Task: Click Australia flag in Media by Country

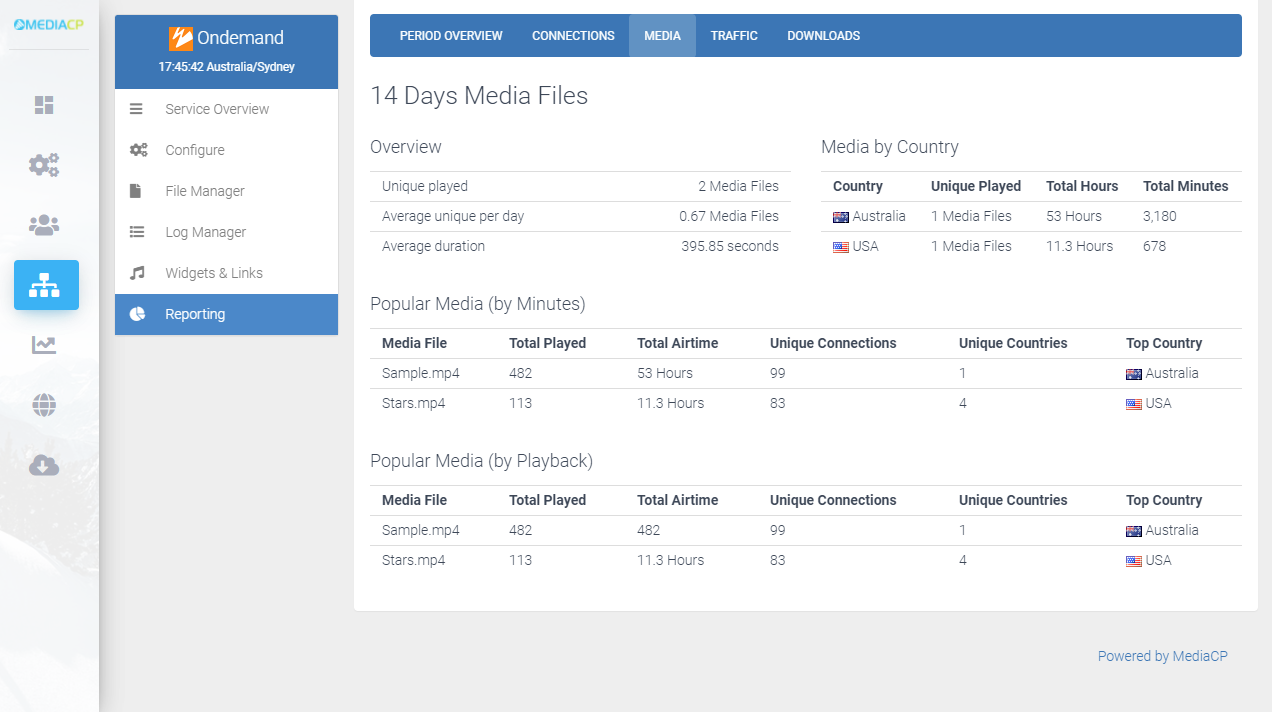Action: coord(841,217)
